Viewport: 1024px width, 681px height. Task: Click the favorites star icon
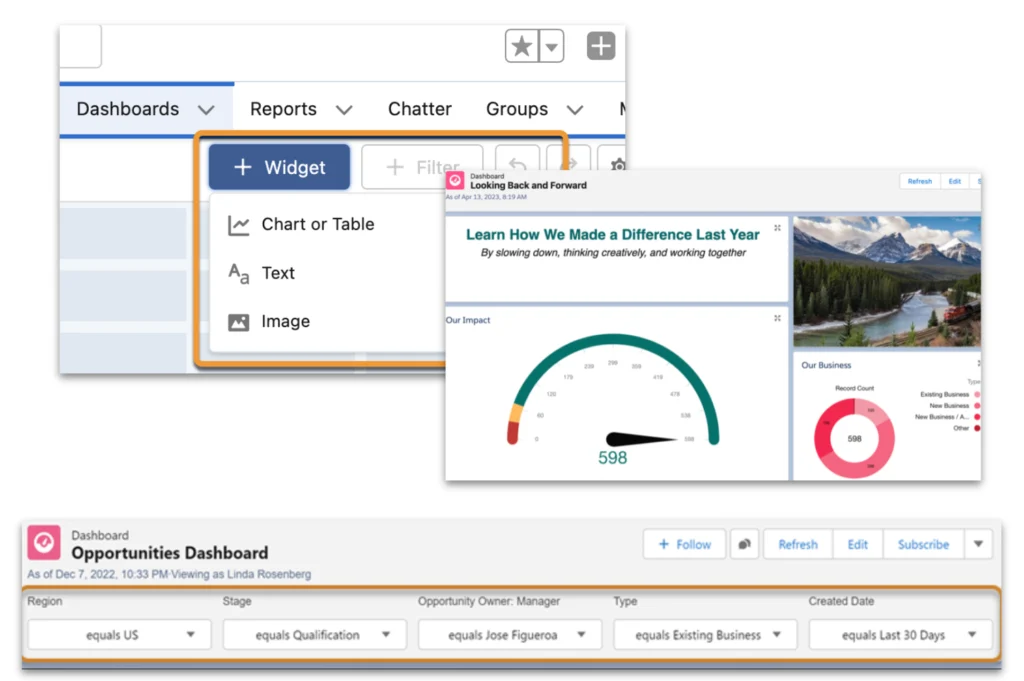tap(521, 47)
